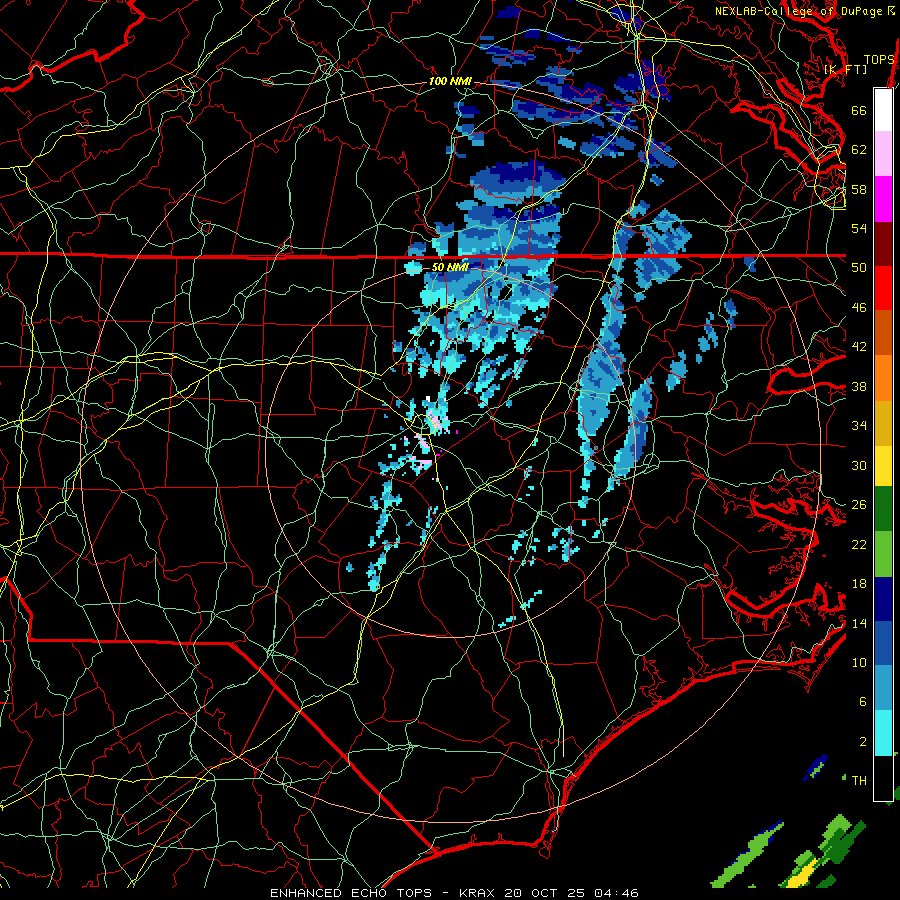900x900 pixels.
Task: Click the '50' legend value
Action: coord(859,268)
